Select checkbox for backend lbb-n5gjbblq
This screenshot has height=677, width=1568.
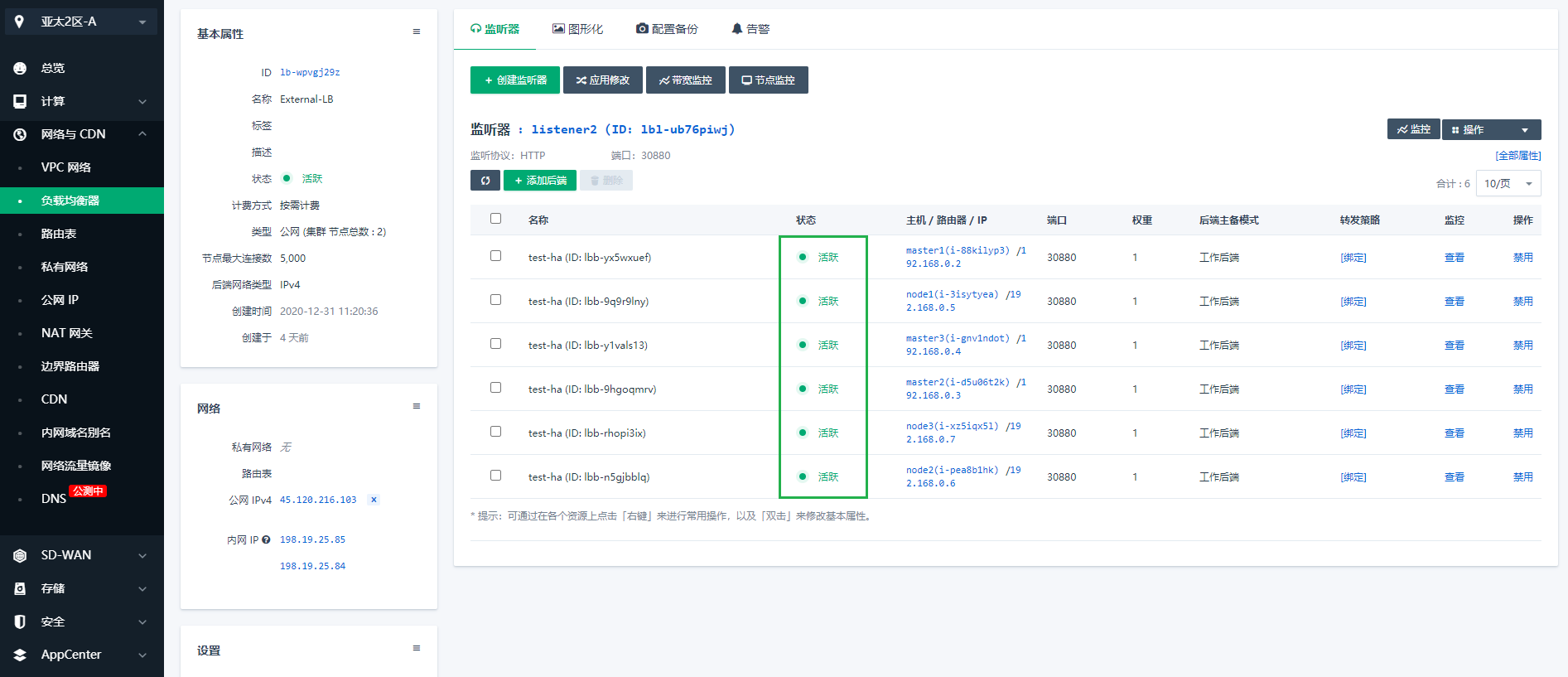click(x=495, y=476)
